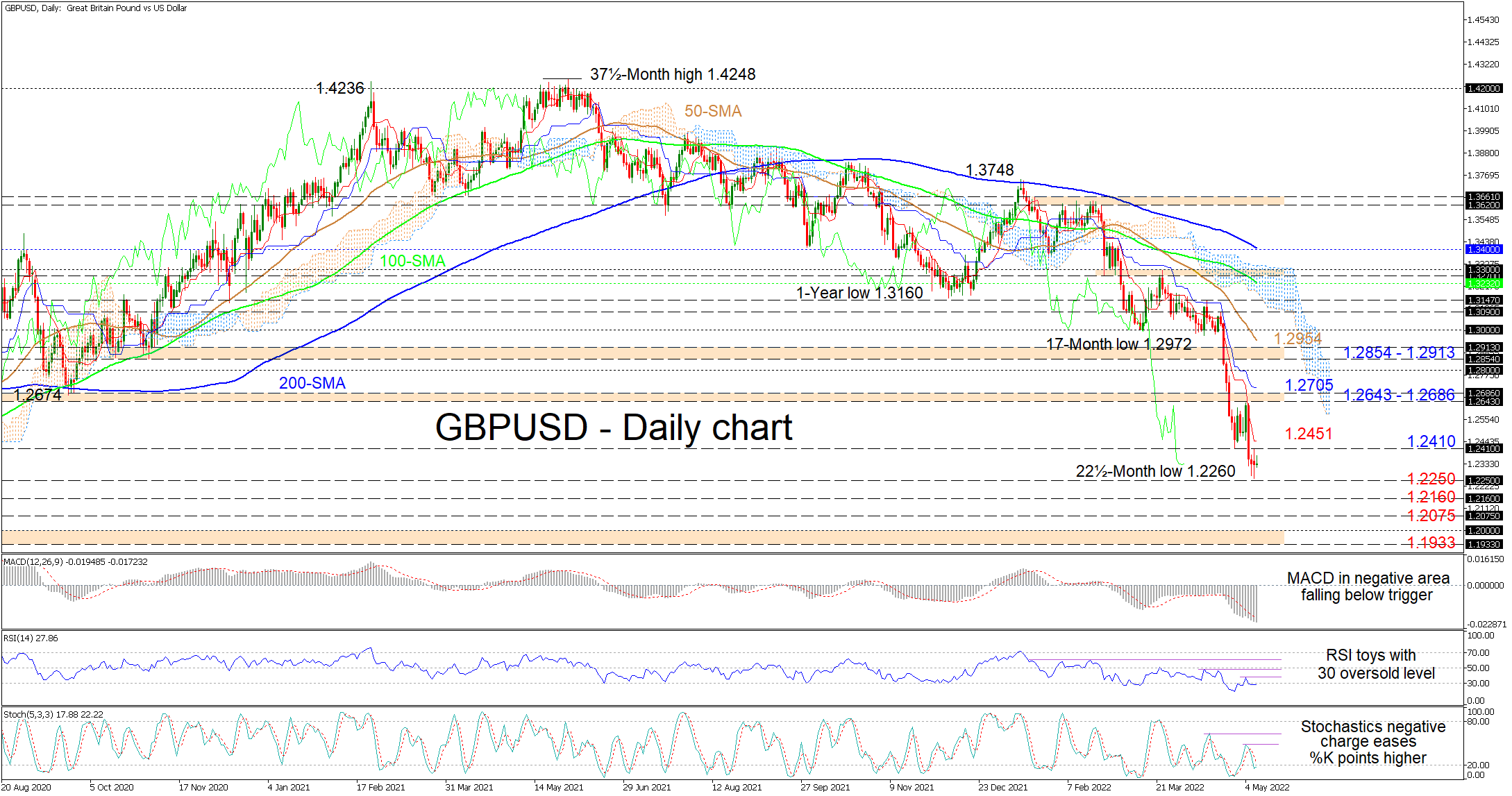Click the 17 Feb 2021 date label
Image resolution: width=1512 pixels, height=796 pixels.
pos(380,787)
